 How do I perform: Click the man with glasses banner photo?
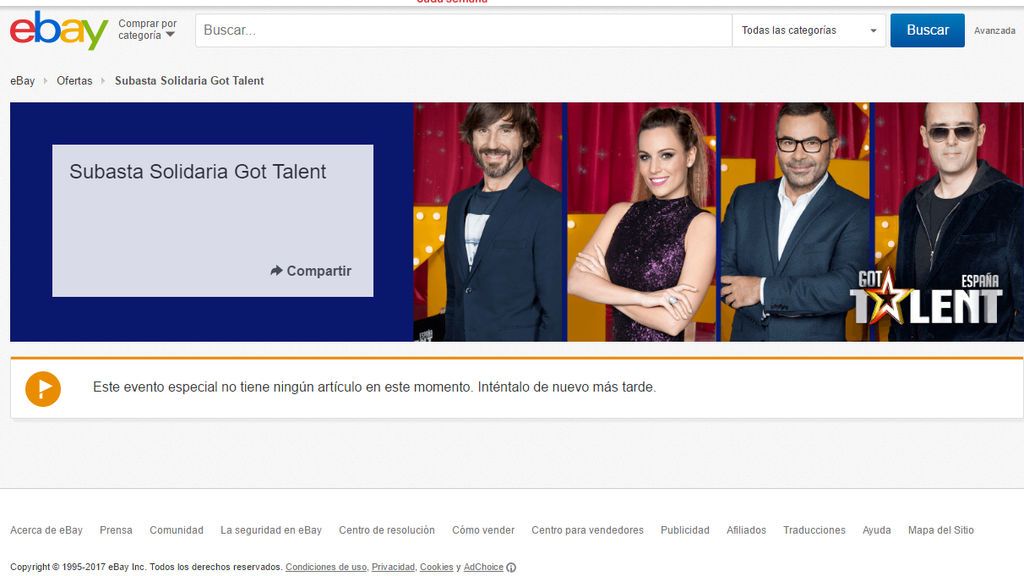(794, 222)
